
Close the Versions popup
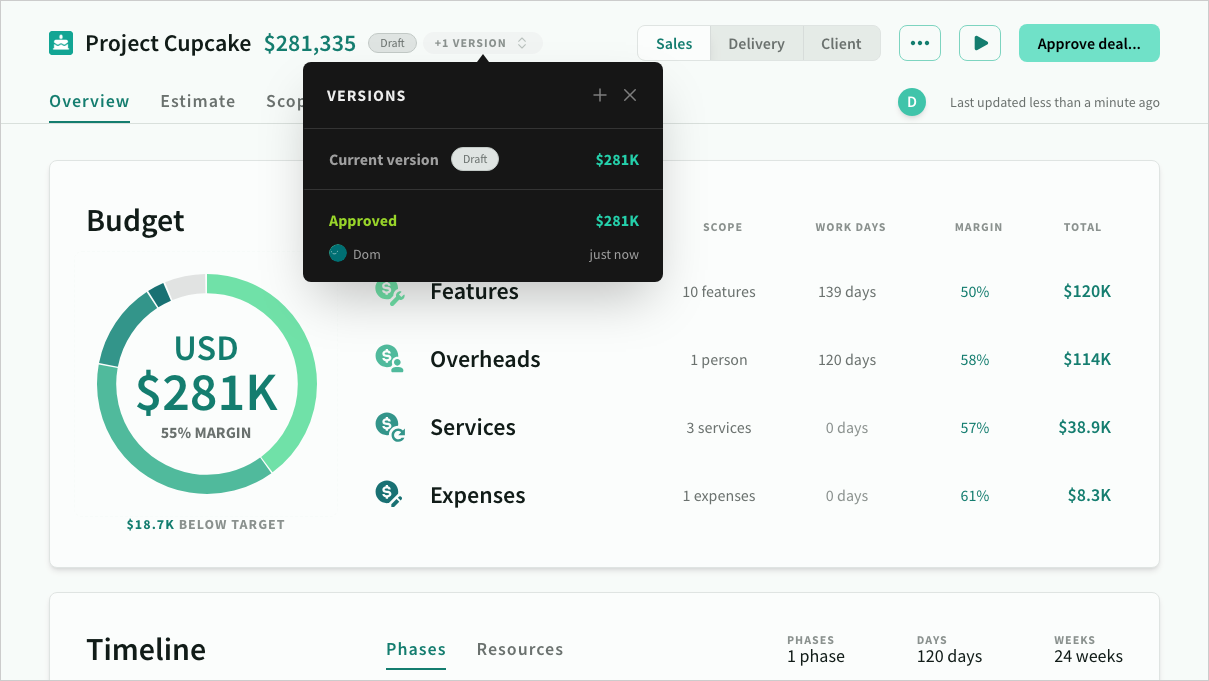pos(630,95)
